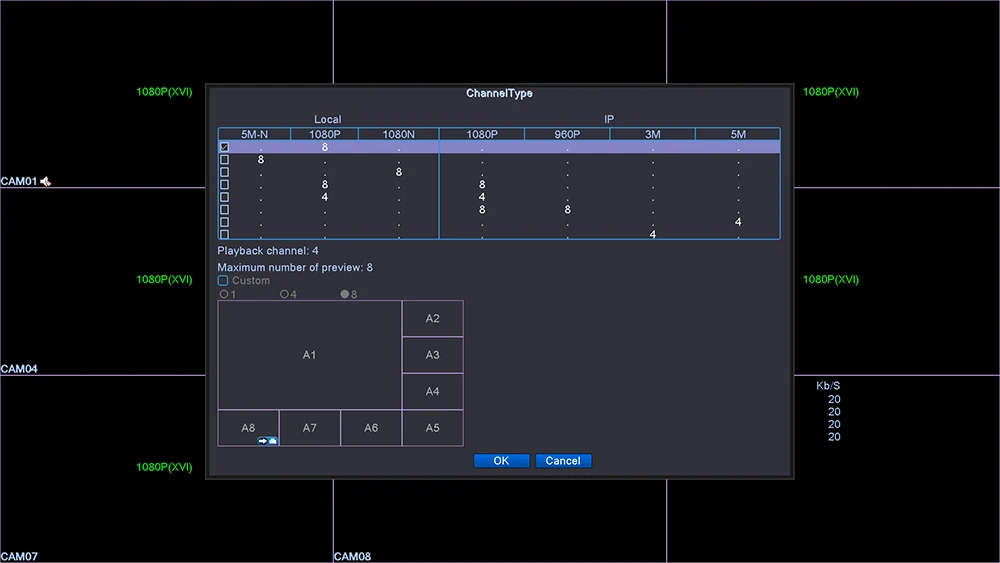Select the A6 preview cell
Viewport: 1000px width, 563px height.
(371, 428)
